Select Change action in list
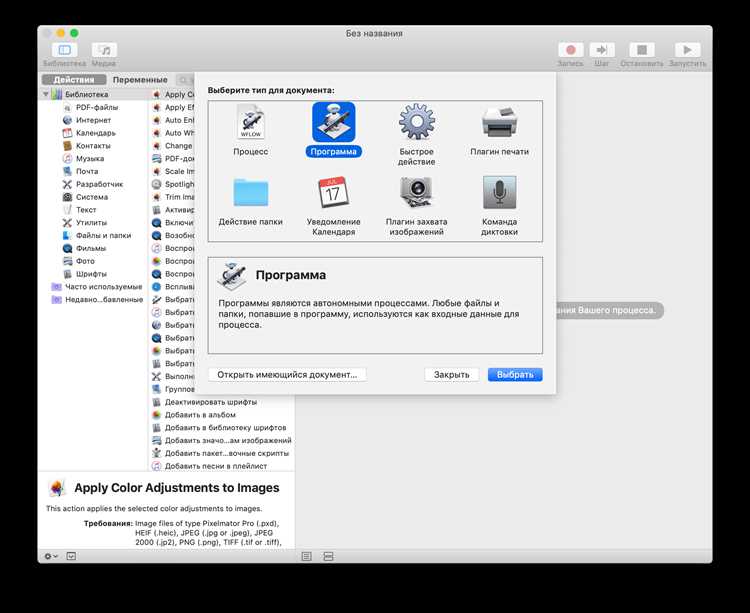 pos(173,146)
